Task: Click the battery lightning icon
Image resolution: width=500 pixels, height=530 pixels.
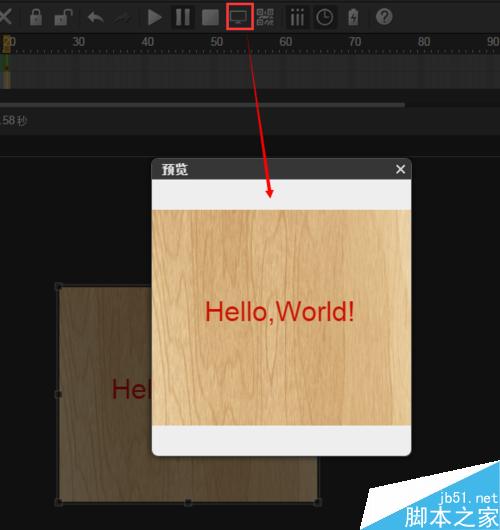Action: (x=353, y=17)
